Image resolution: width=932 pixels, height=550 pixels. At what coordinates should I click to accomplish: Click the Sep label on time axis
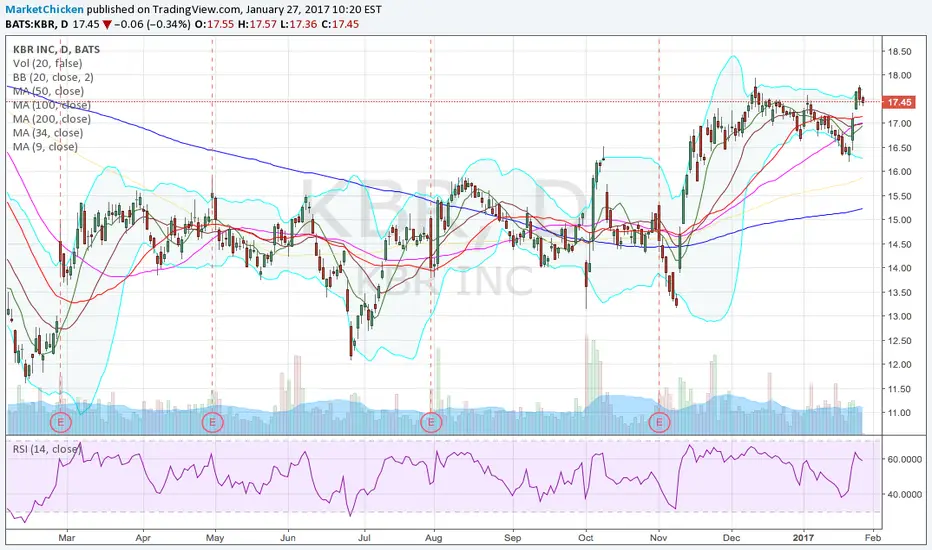(x=512, y=538)
